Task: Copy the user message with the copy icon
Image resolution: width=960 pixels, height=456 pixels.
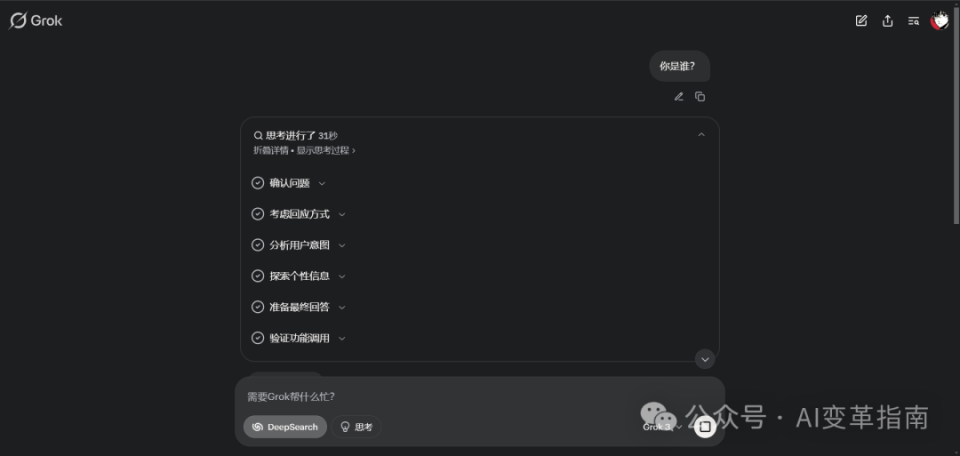Action: 700,97
